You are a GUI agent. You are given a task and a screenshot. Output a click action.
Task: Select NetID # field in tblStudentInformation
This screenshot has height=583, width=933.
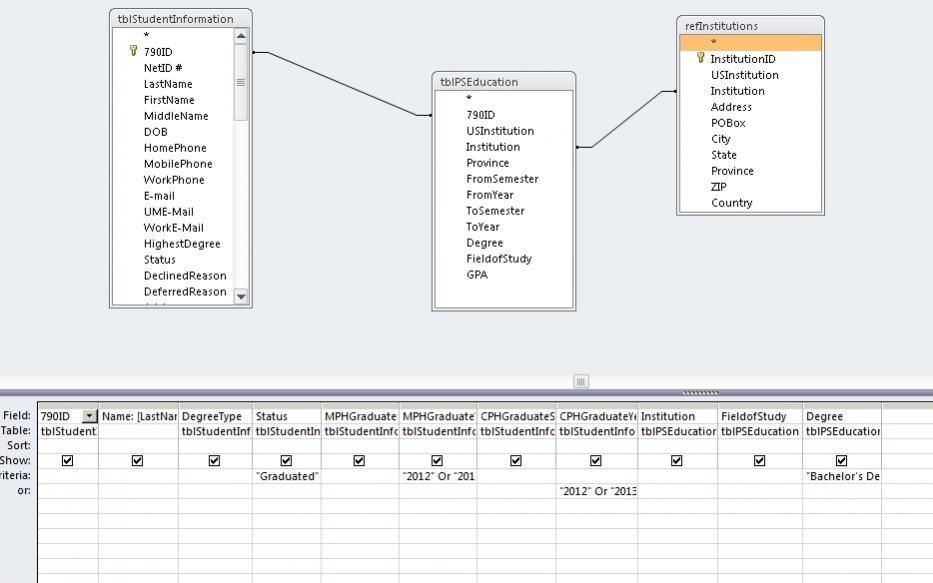click(x=162, y=68)
